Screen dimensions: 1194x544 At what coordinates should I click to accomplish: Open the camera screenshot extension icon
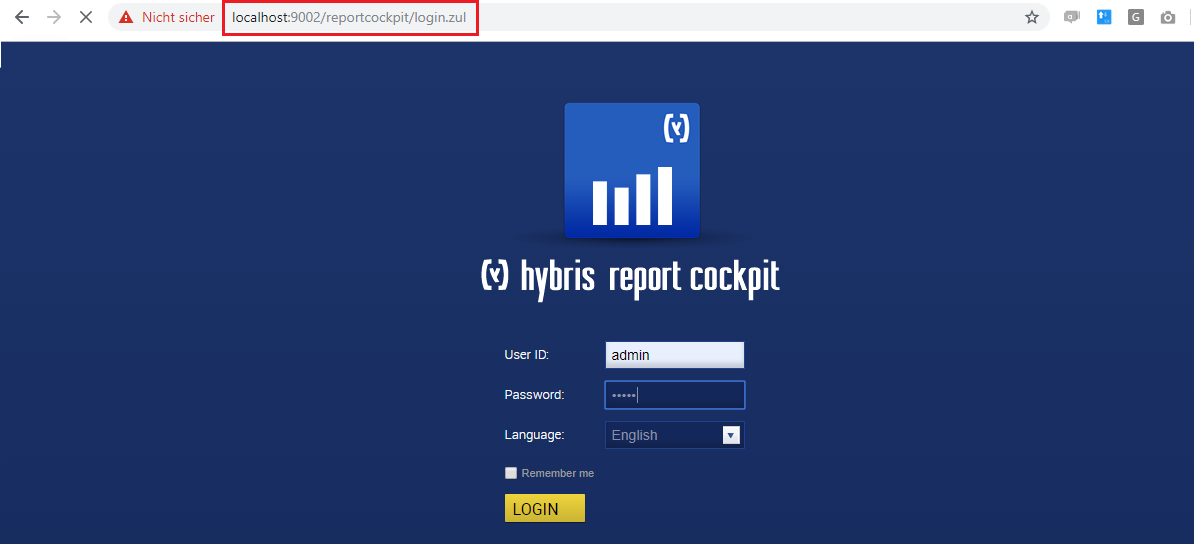click(x=1168, y=17)
